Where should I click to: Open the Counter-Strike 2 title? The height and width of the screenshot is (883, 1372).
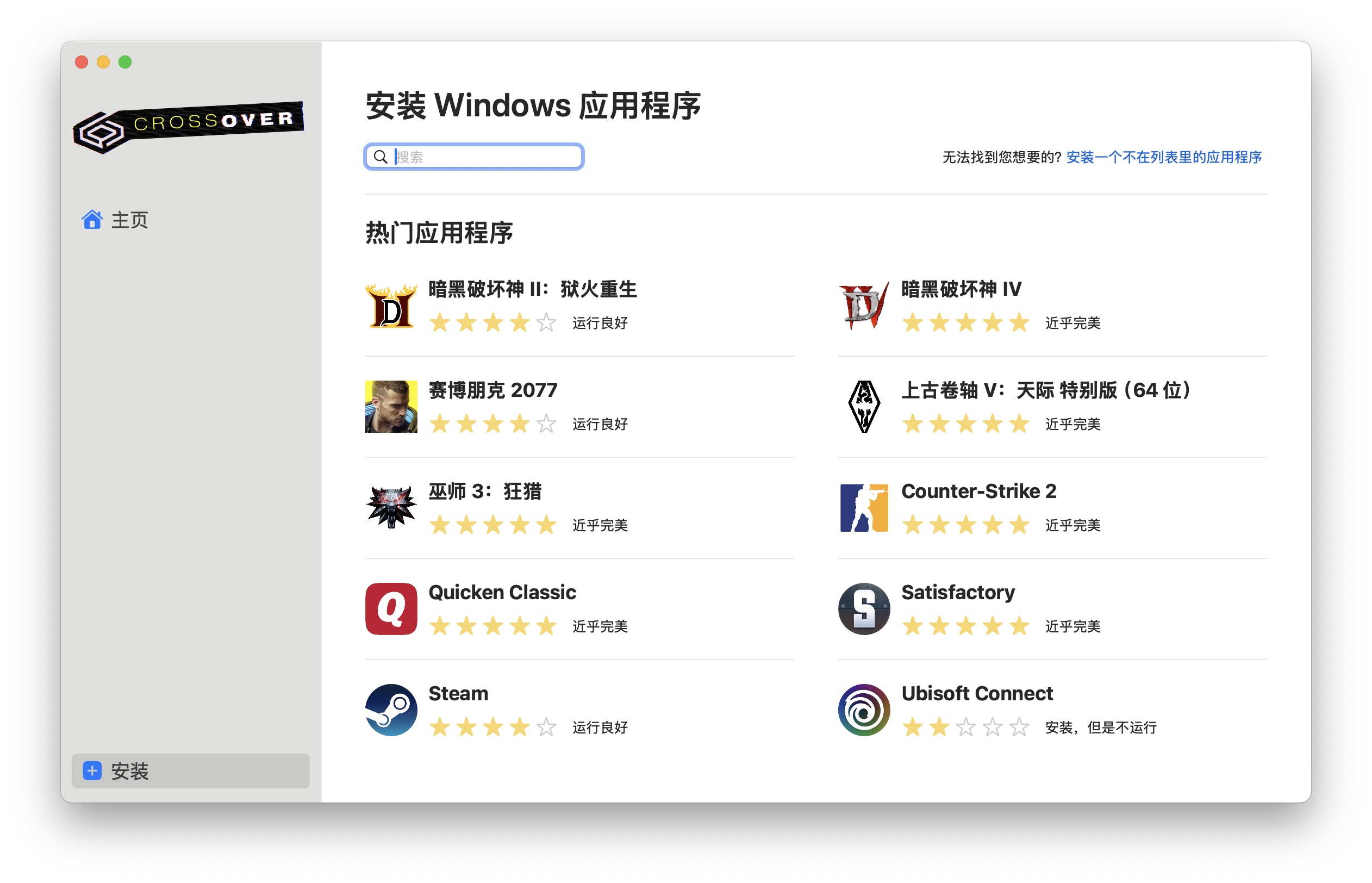click(x=978, y=491)
